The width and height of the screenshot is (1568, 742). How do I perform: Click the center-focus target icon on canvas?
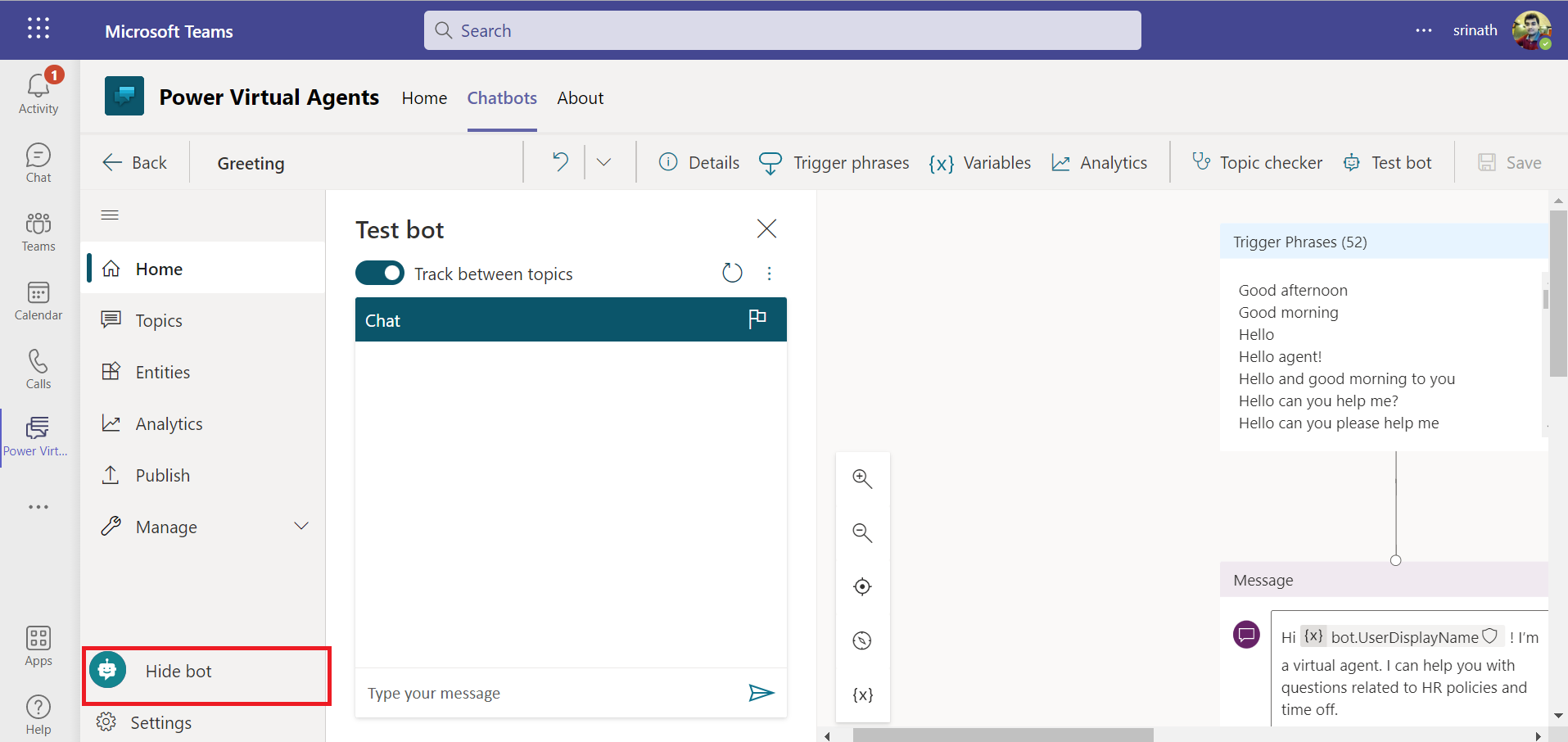(862, 586)
